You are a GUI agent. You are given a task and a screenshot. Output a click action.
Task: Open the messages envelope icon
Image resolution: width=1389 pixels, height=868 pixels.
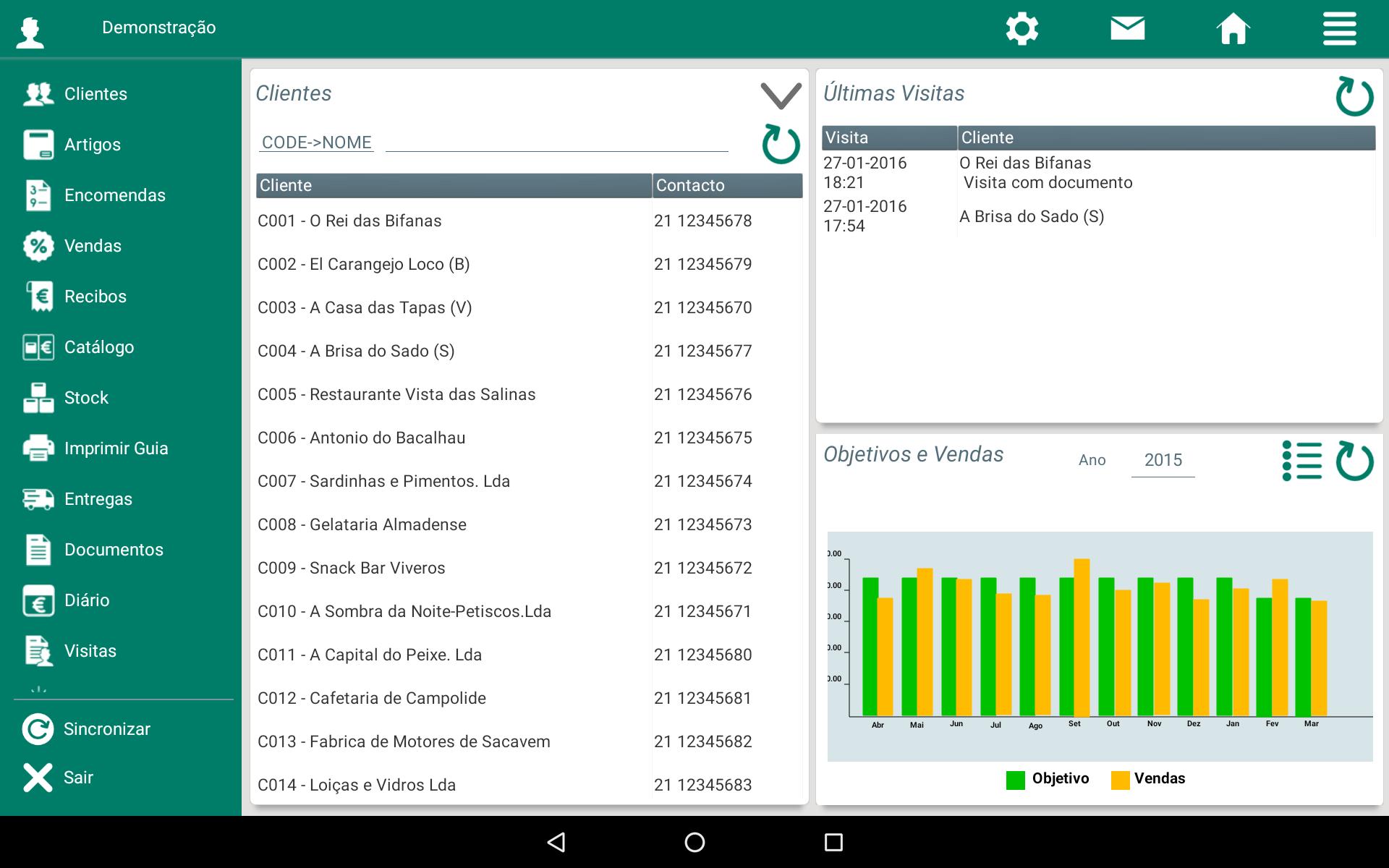click(x=1127, y=28)
